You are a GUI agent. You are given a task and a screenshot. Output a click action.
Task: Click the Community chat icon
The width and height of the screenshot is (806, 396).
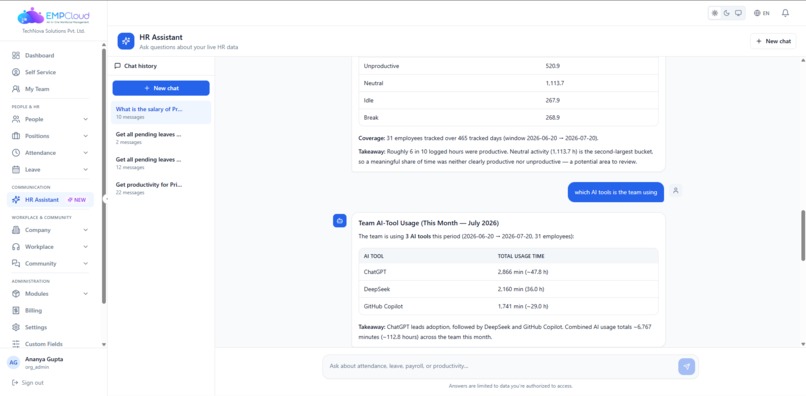[16, 264]
